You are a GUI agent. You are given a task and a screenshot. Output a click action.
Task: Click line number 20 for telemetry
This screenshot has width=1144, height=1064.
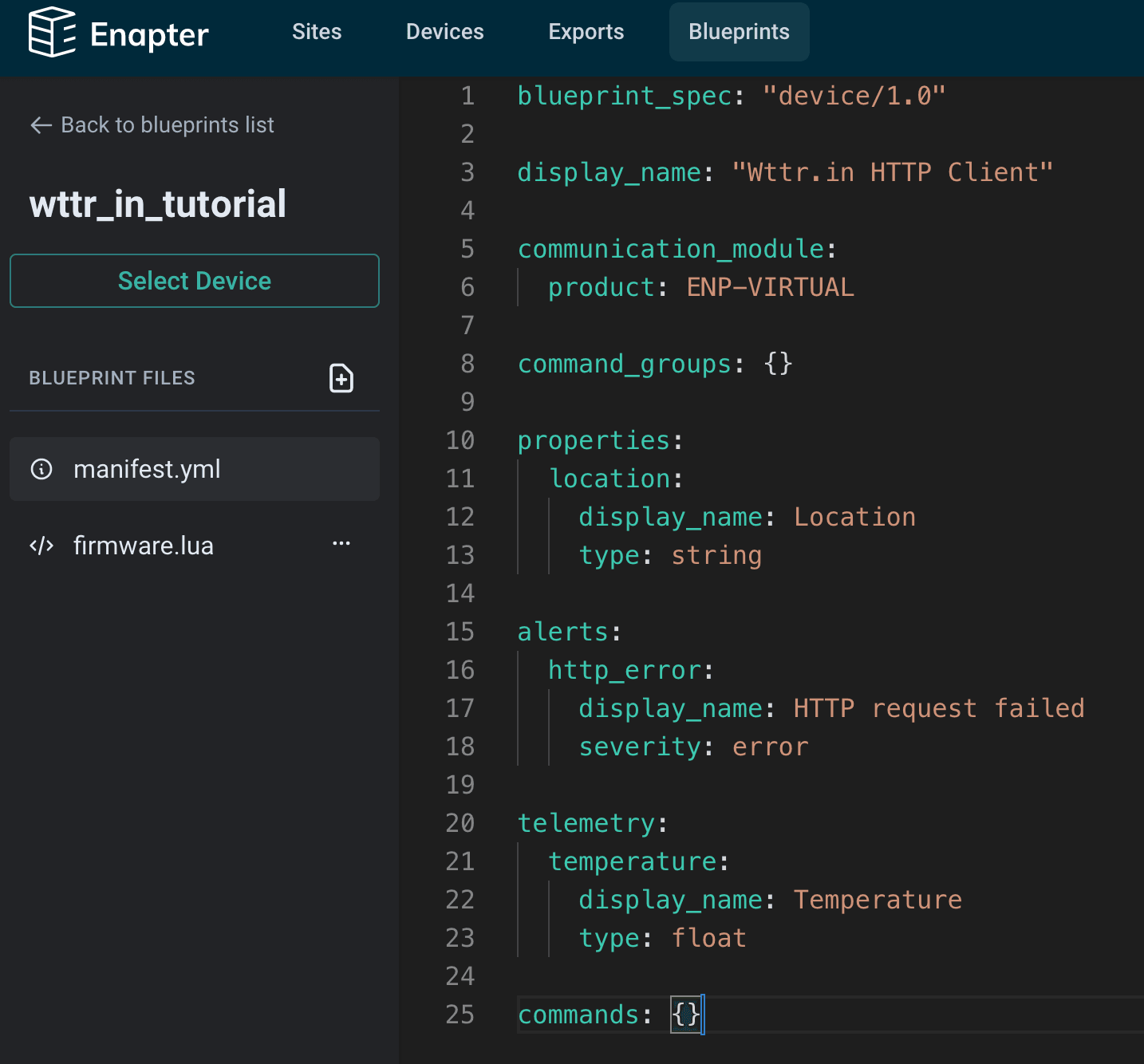(x=460, y=823)
